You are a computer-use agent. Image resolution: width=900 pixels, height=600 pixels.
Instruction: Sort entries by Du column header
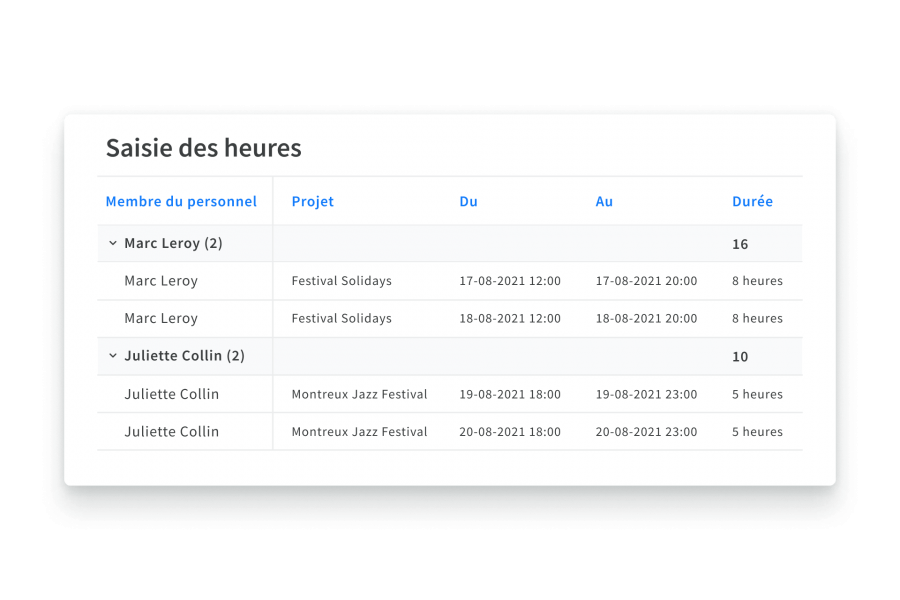(x=468, y=201)
